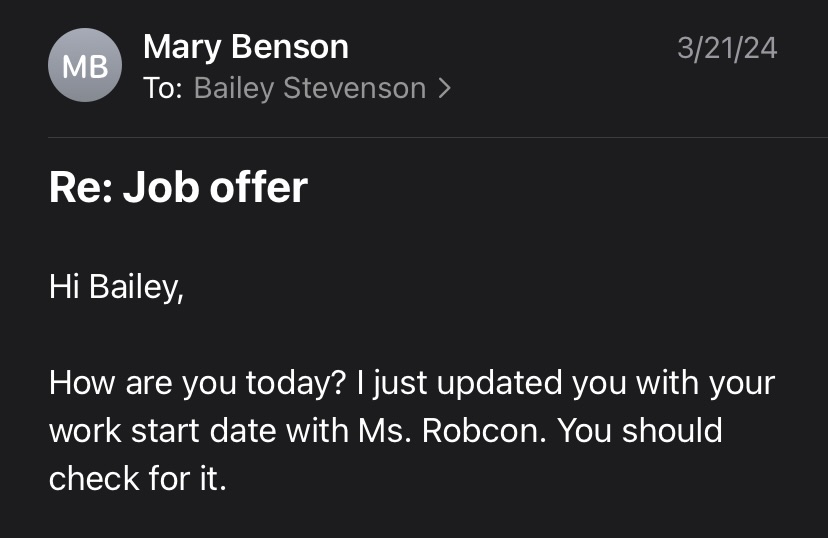
Task: Click the words You should
Action: point(640,431)
